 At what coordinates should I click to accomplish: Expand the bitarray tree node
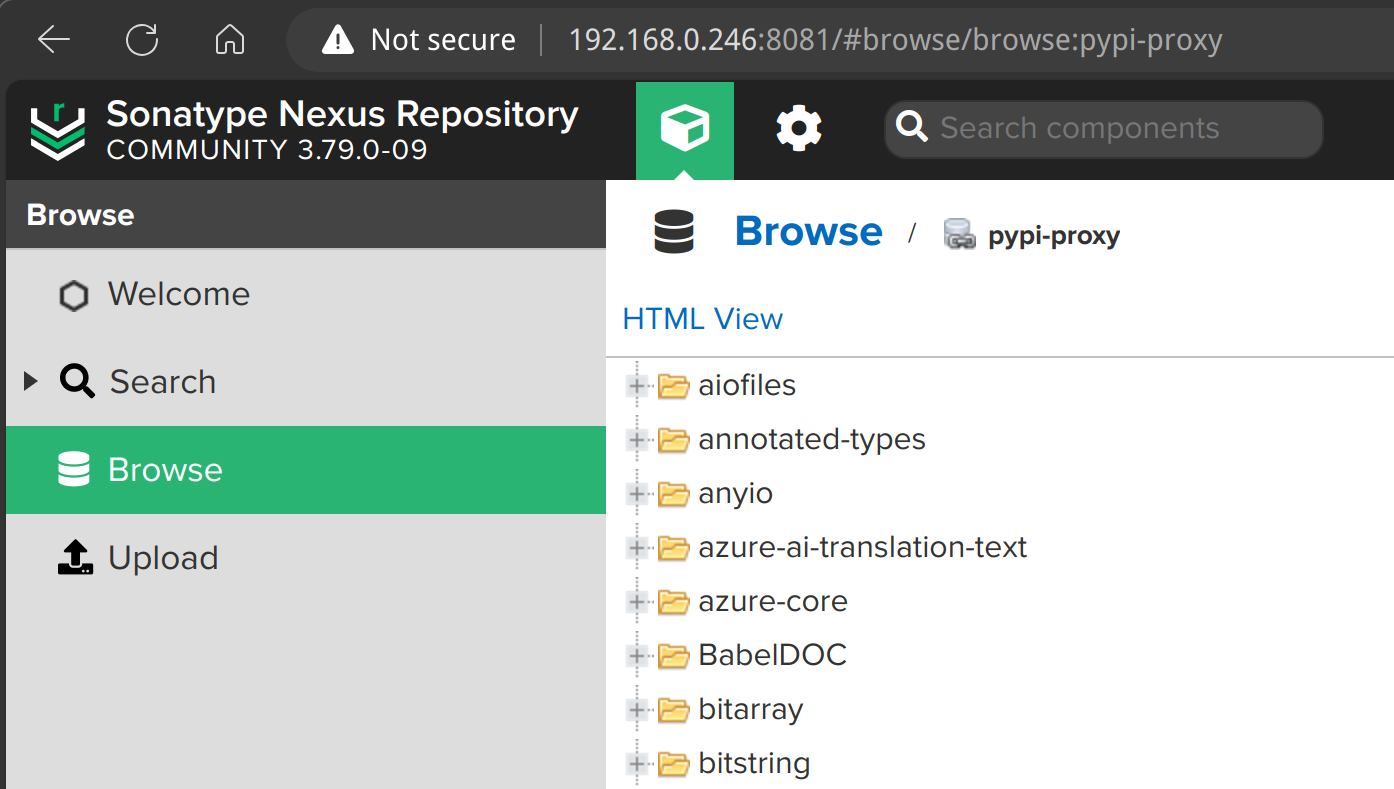point(636,710)
